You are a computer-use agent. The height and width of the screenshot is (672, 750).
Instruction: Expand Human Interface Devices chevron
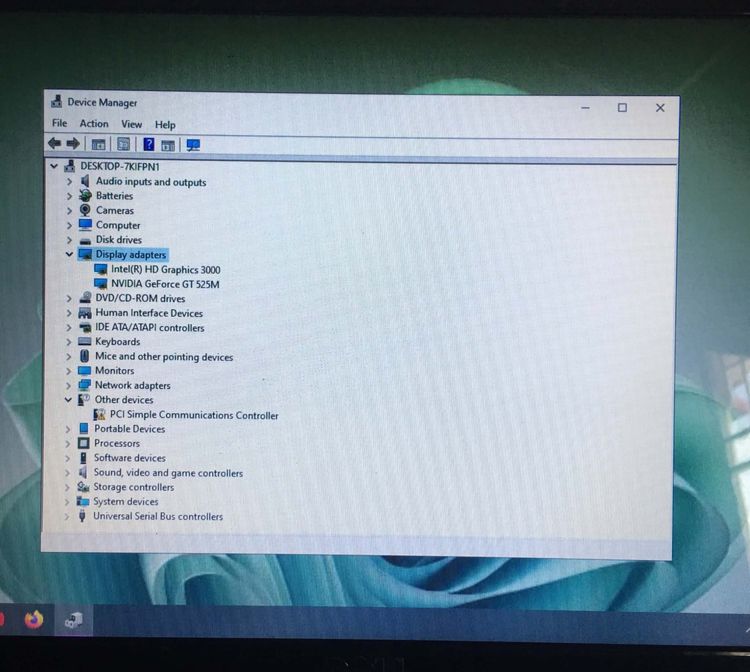point(69,313)
